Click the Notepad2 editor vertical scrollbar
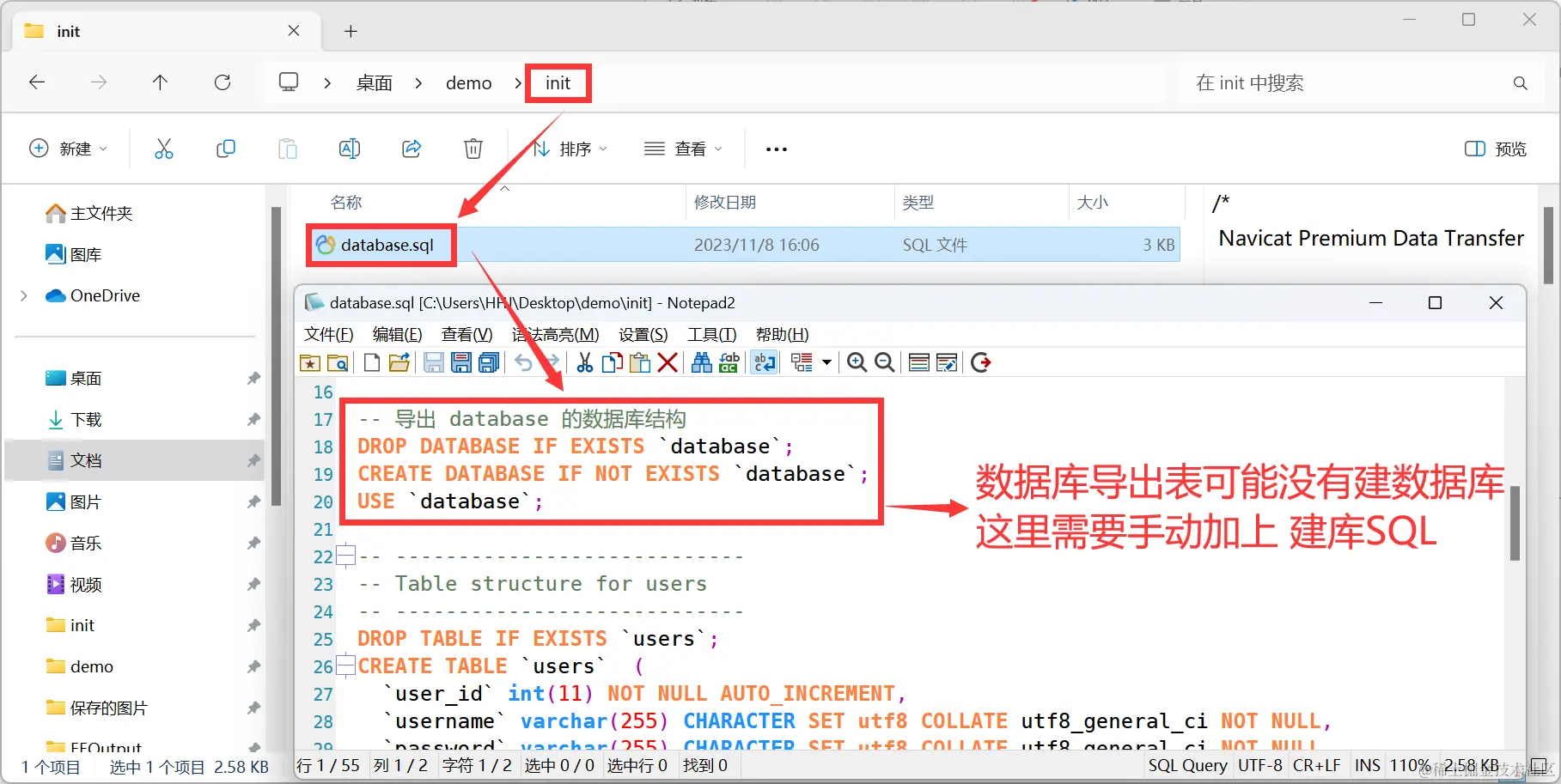Image resolution: width=1561 pixels, height=784 pixels. point(1515,524)
